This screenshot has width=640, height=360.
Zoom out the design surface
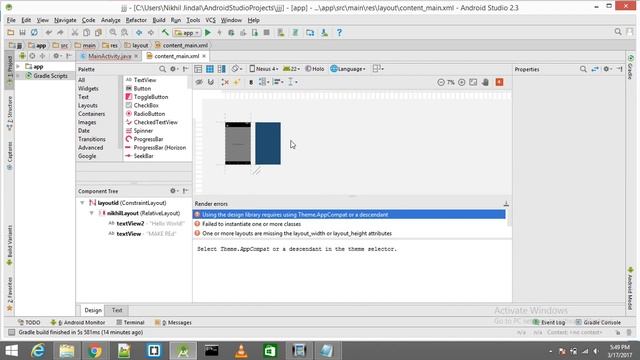click(441, 82)
